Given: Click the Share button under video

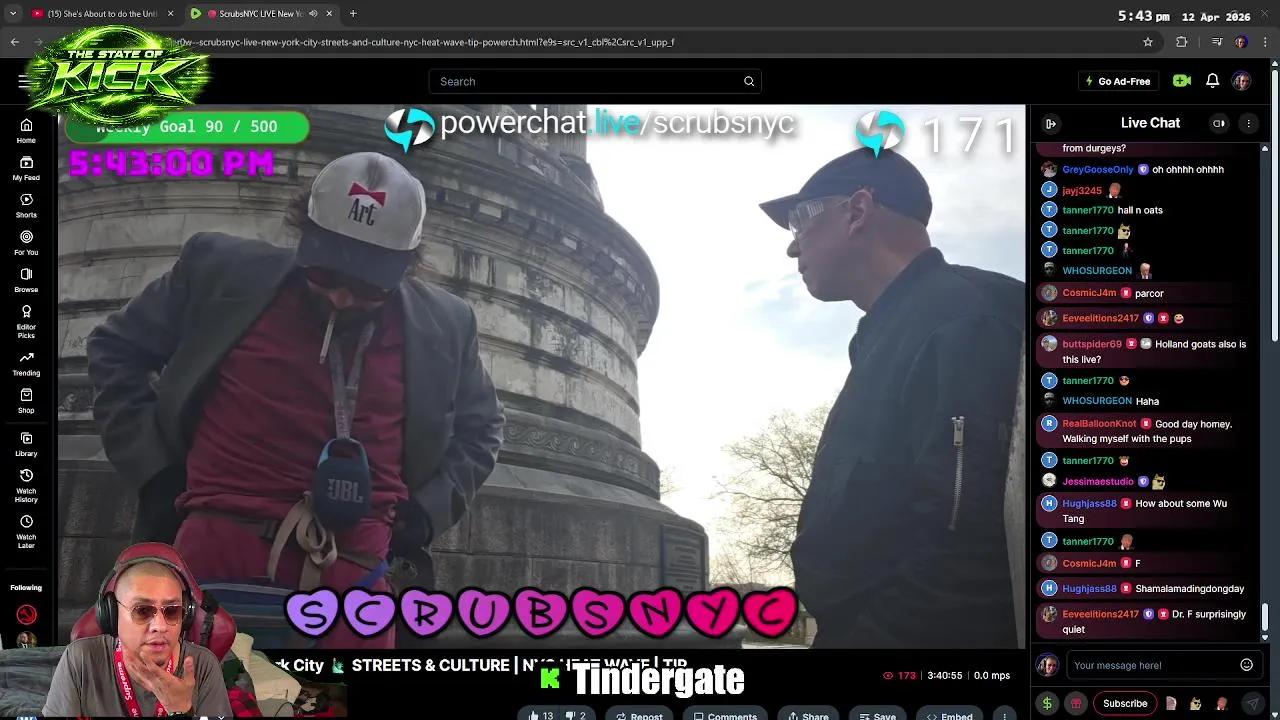Looking at the screenshot, I should [806, 716].
